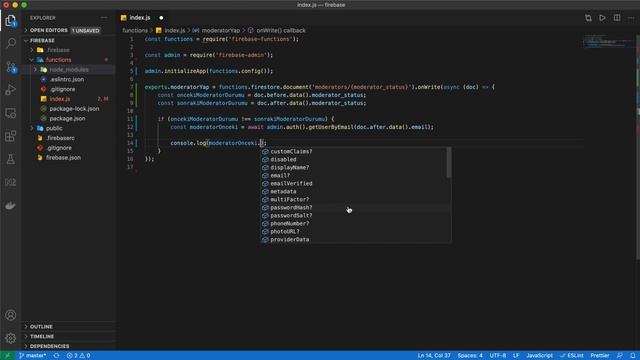This screenshot has width=640, height=360.
Task: Open index.js in the explorer tree
Action: click(x=69, y=99)
